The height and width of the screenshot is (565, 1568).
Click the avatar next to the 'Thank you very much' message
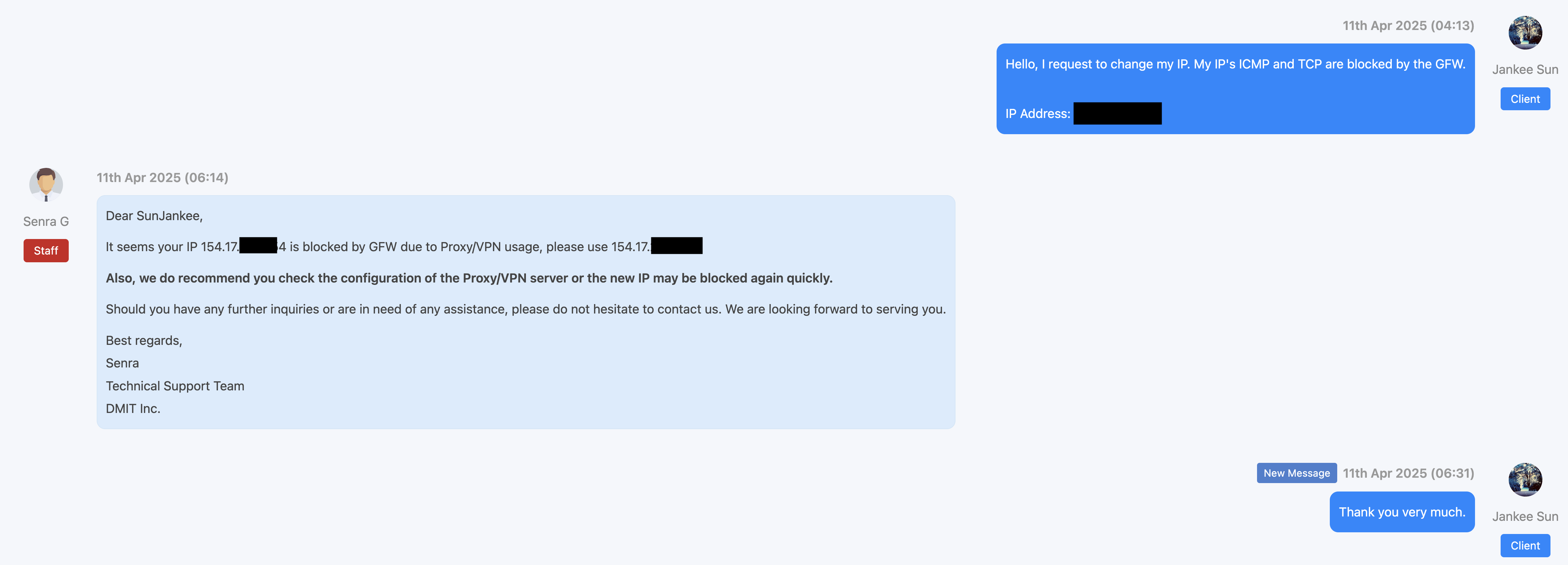[1525, 480]
